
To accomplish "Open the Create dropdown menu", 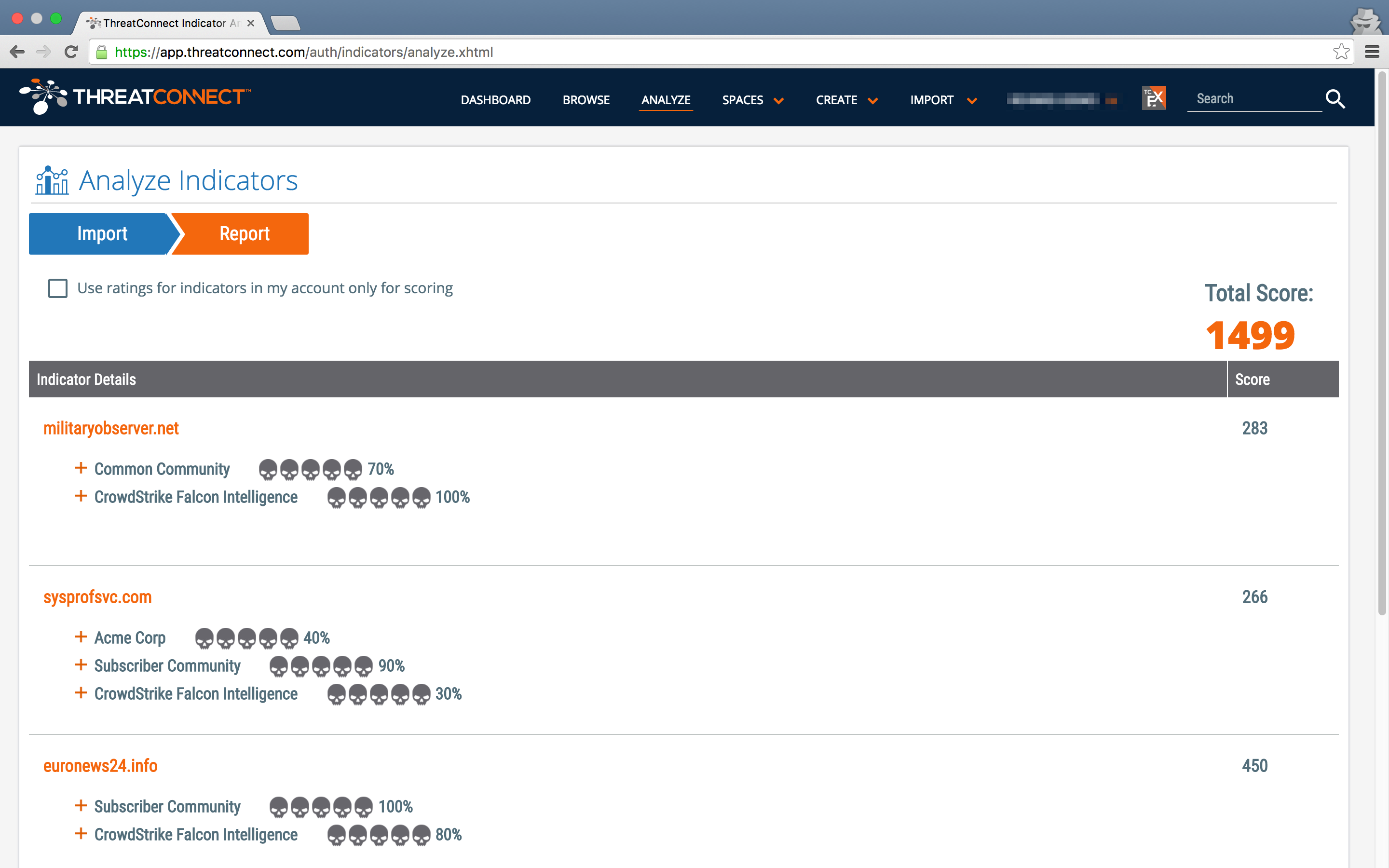I will [x=846, y=100].
